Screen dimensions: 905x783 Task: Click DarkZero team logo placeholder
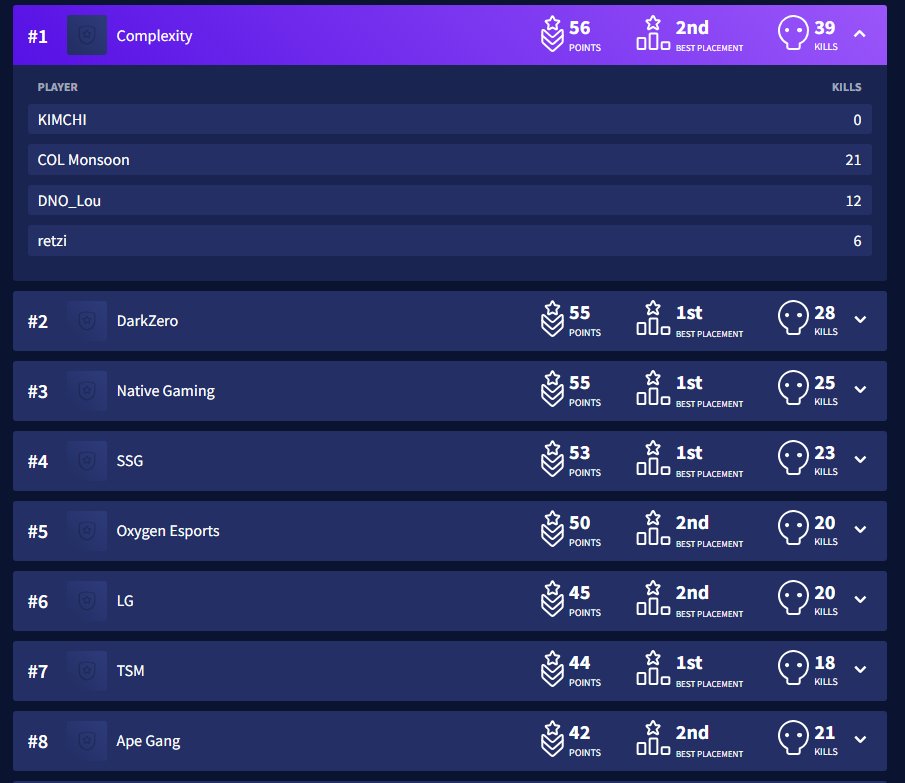(87, 321)
